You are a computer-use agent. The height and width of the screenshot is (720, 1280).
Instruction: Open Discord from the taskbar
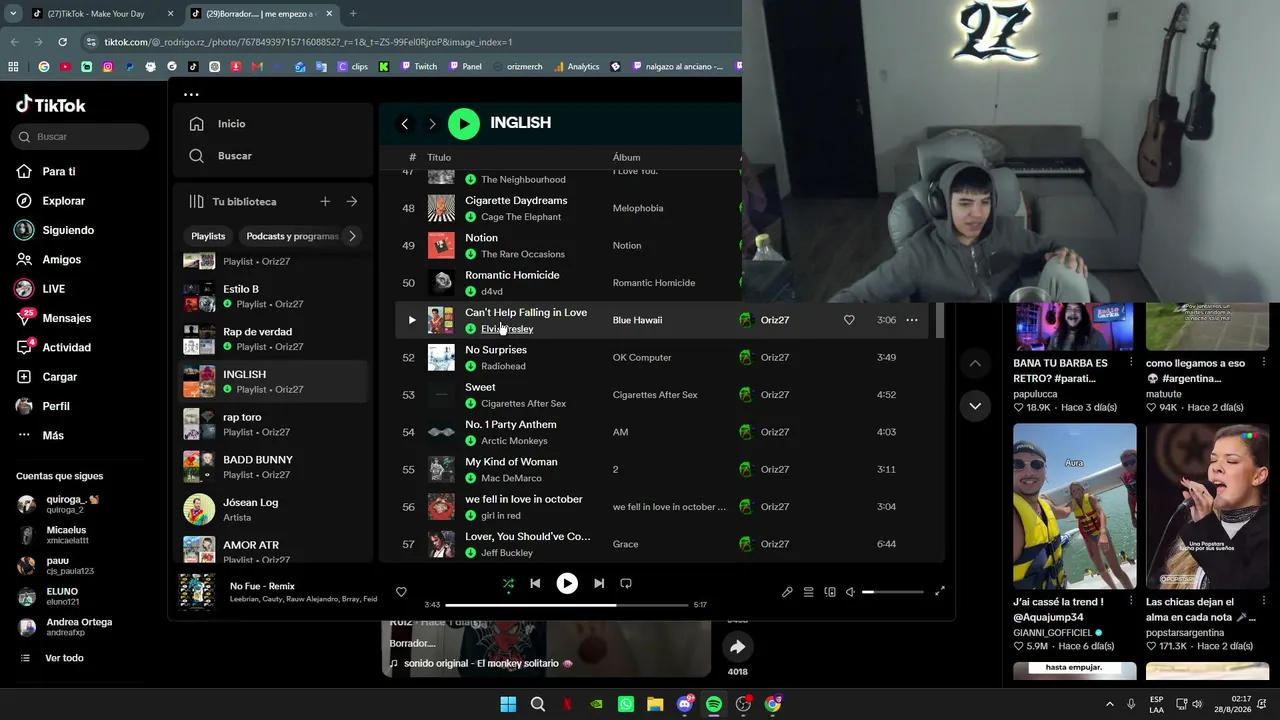685,704
